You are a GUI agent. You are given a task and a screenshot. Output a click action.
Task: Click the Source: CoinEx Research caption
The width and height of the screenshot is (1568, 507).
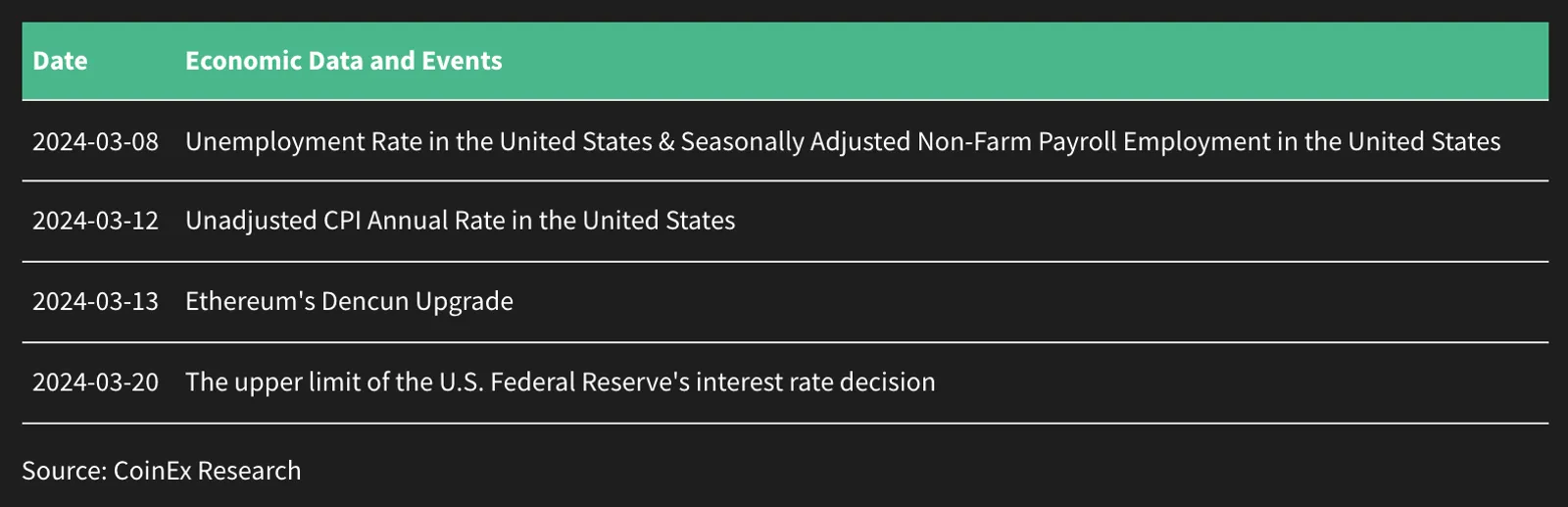tap(161, 471)
